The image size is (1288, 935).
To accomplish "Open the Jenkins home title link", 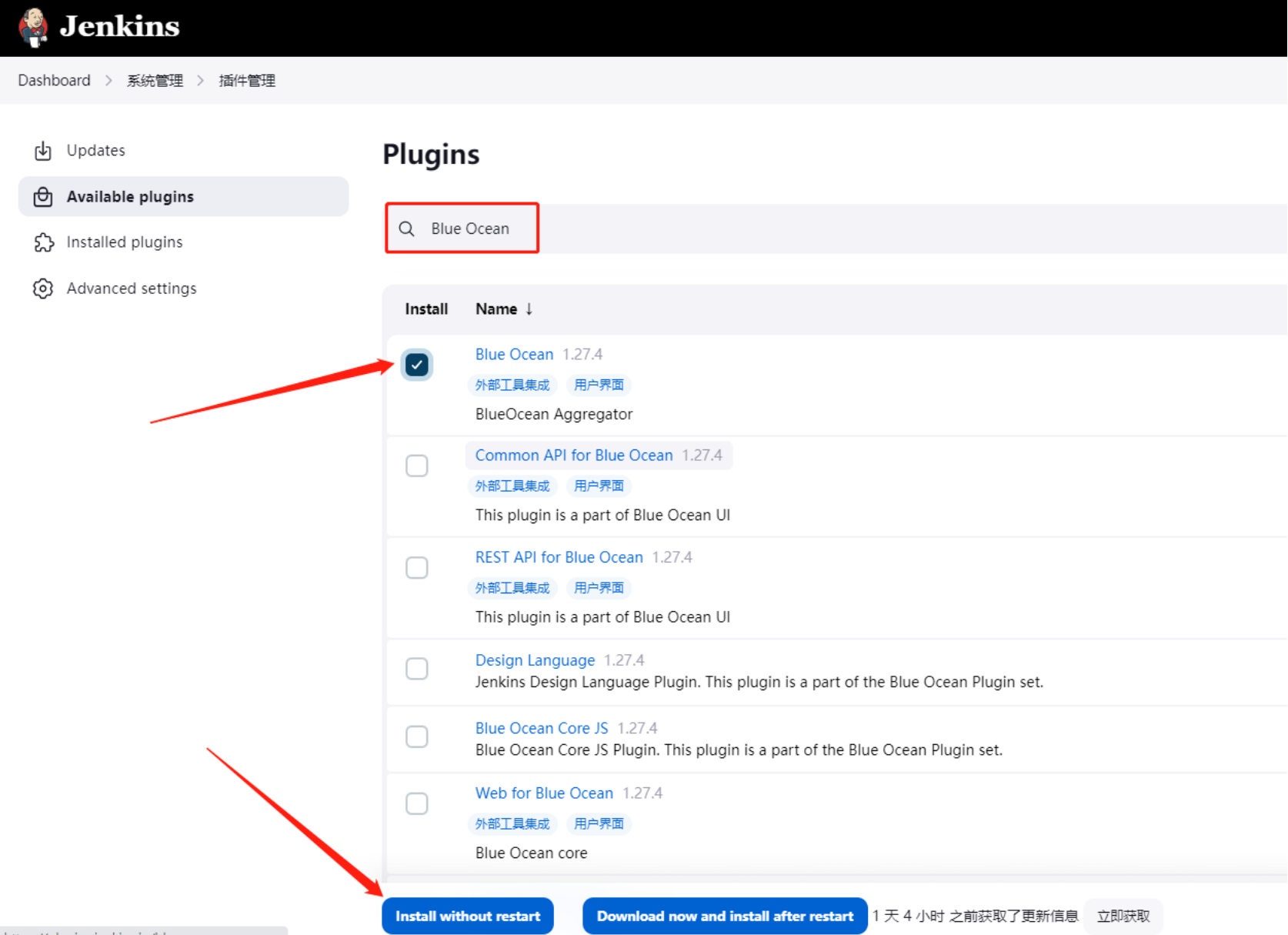I will (x=120, y=26).
